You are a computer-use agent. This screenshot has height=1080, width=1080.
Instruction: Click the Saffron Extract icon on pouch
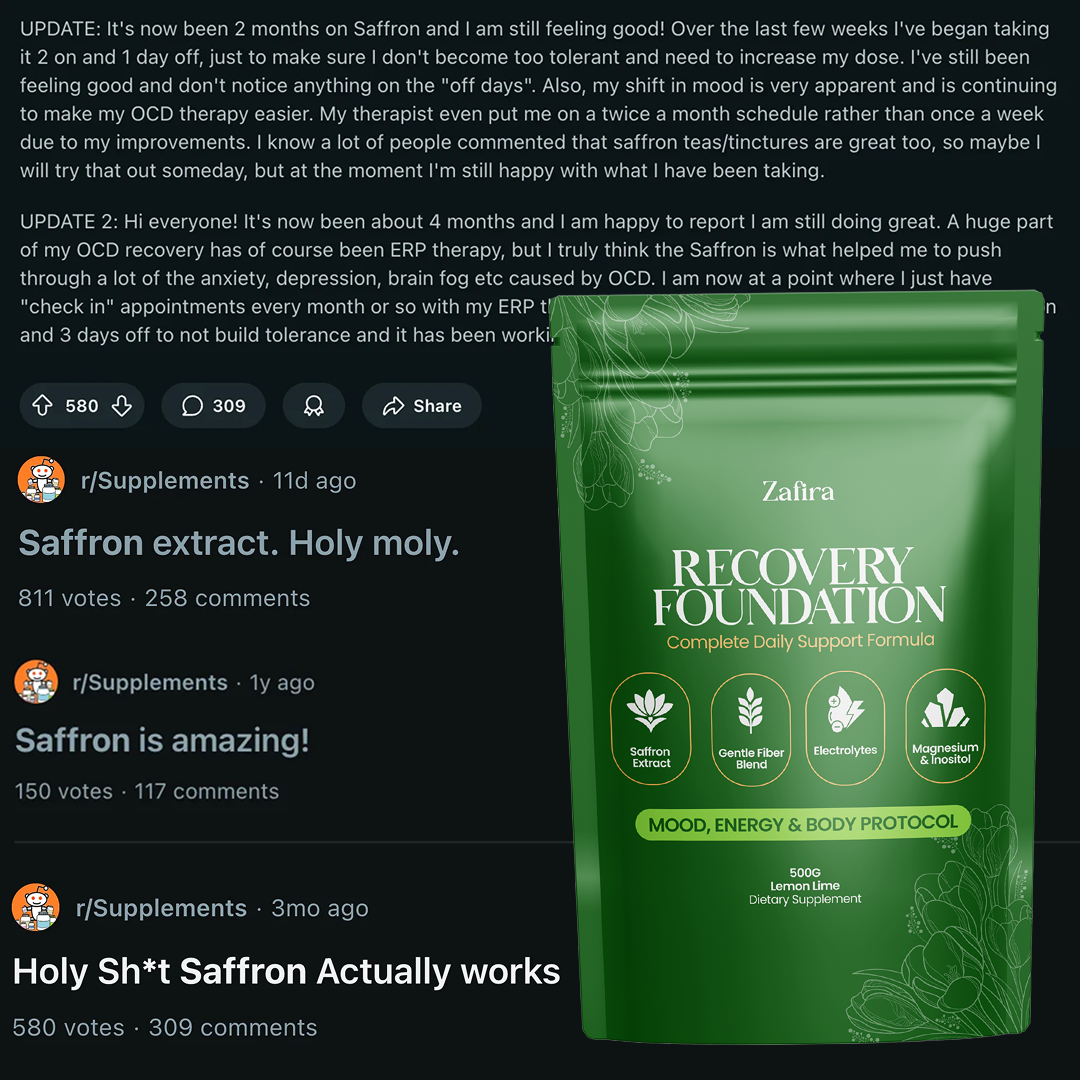point(650,728)
